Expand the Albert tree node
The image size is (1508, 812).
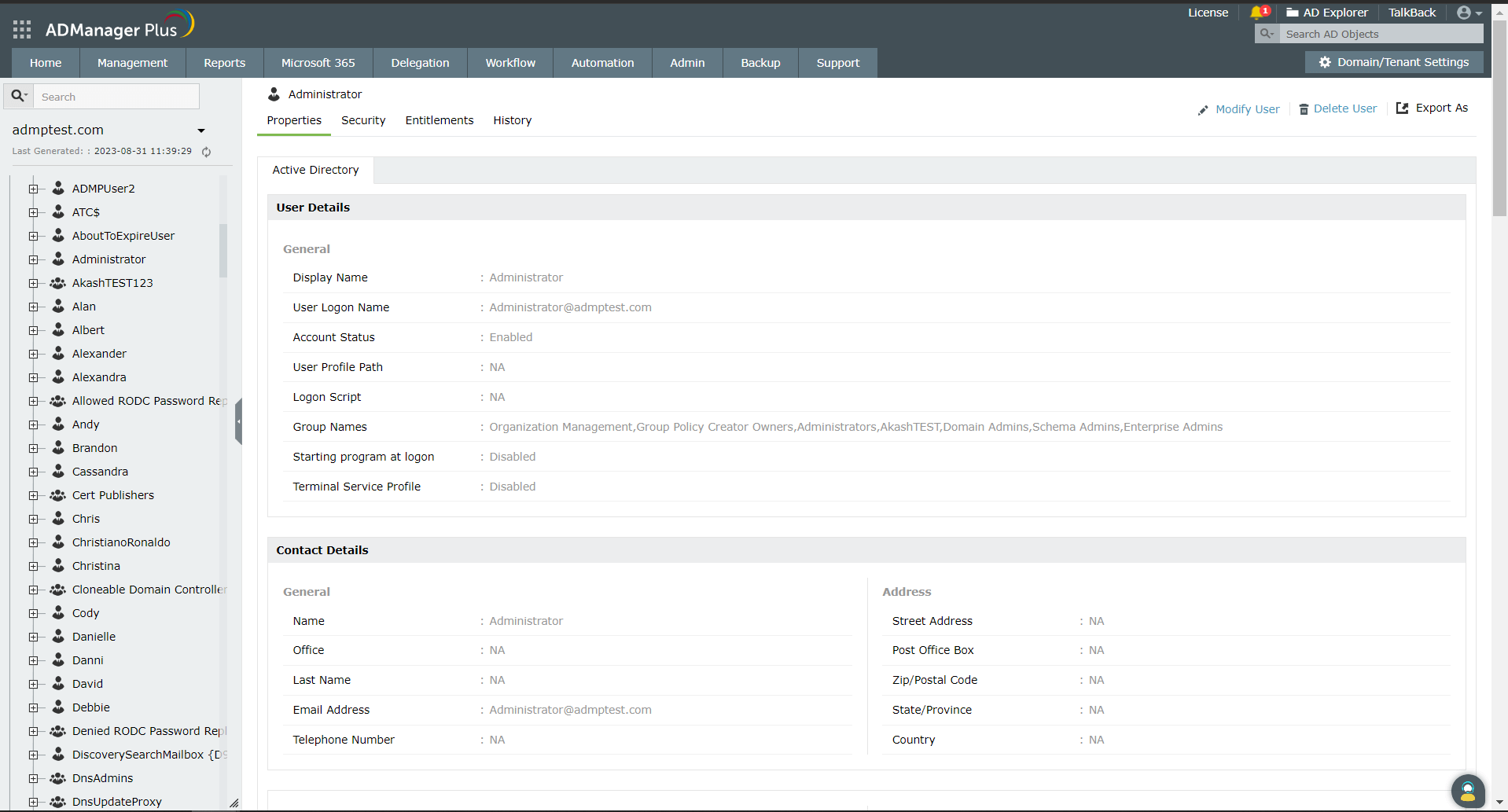click(33, 330)
